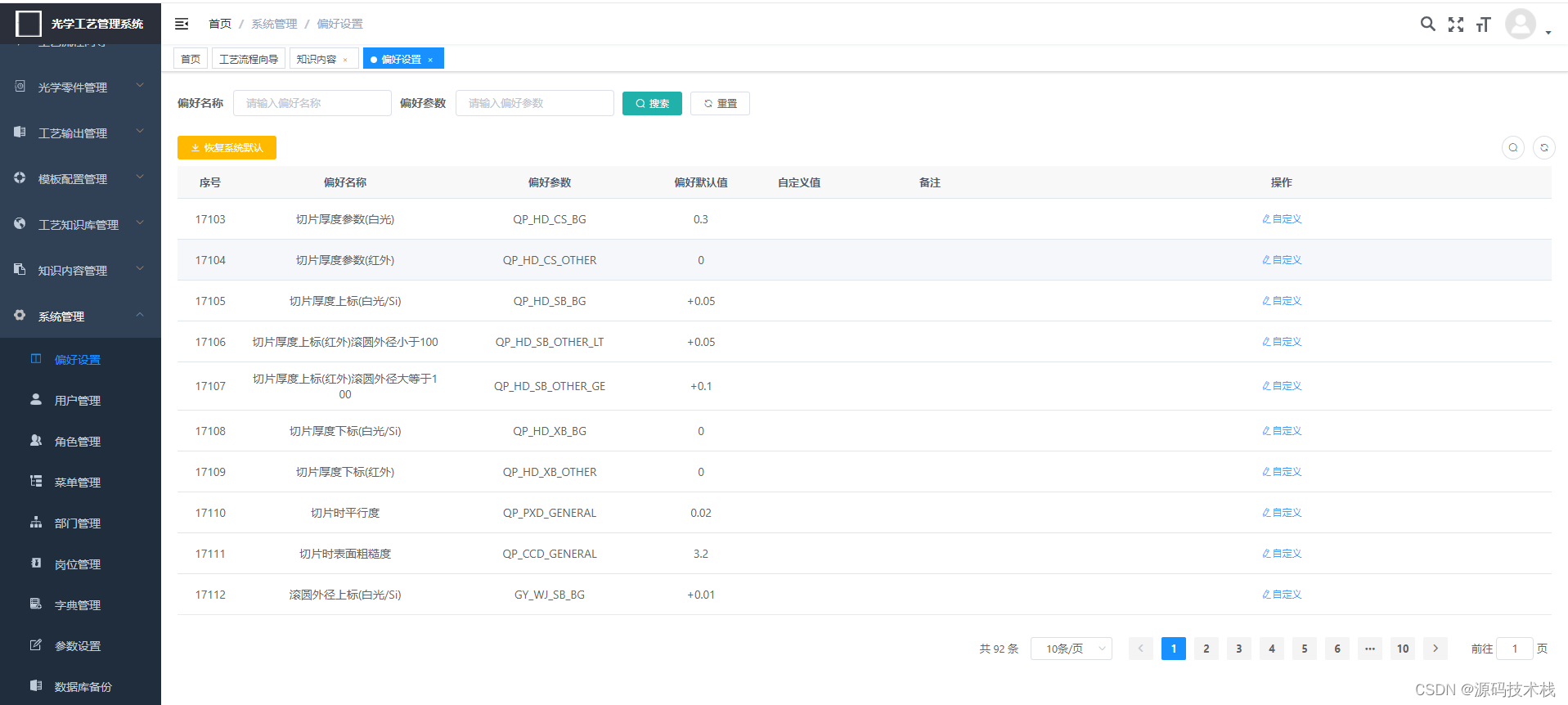
Task: Open the font size setting icon
Action: tap(1484, 25)
